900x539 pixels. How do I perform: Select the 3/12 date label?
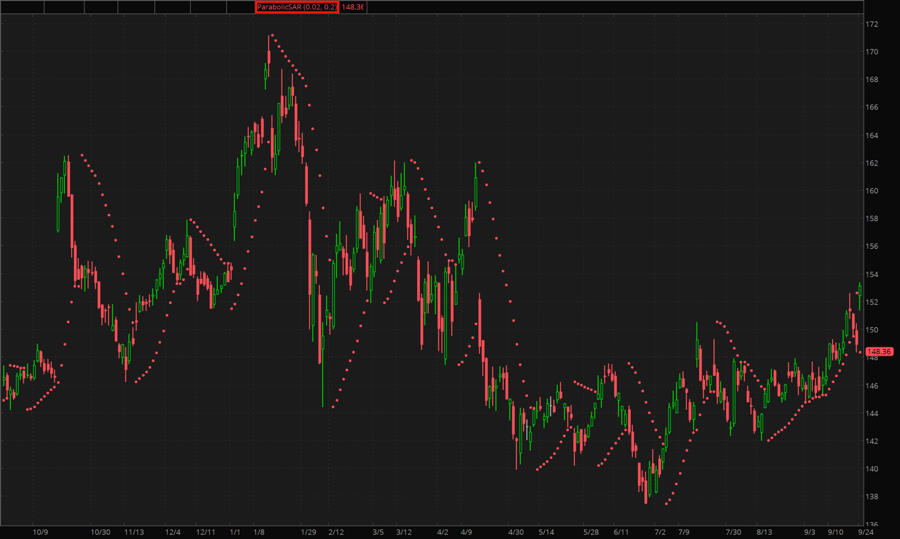coord(404,532)
